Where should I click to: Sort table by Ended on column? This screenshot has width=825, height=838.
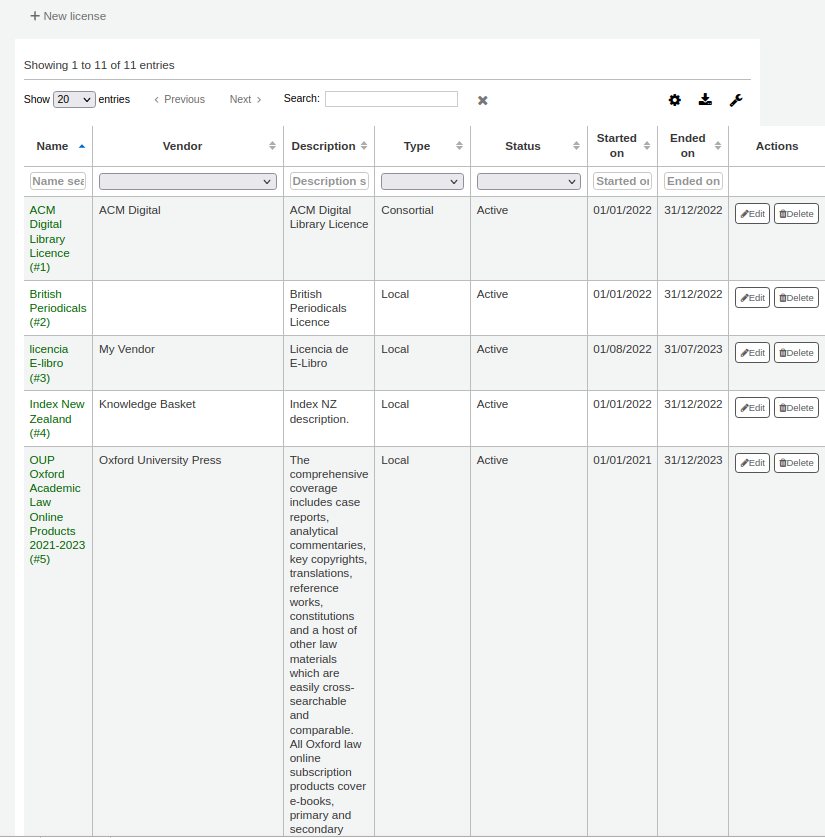(693, 146)
